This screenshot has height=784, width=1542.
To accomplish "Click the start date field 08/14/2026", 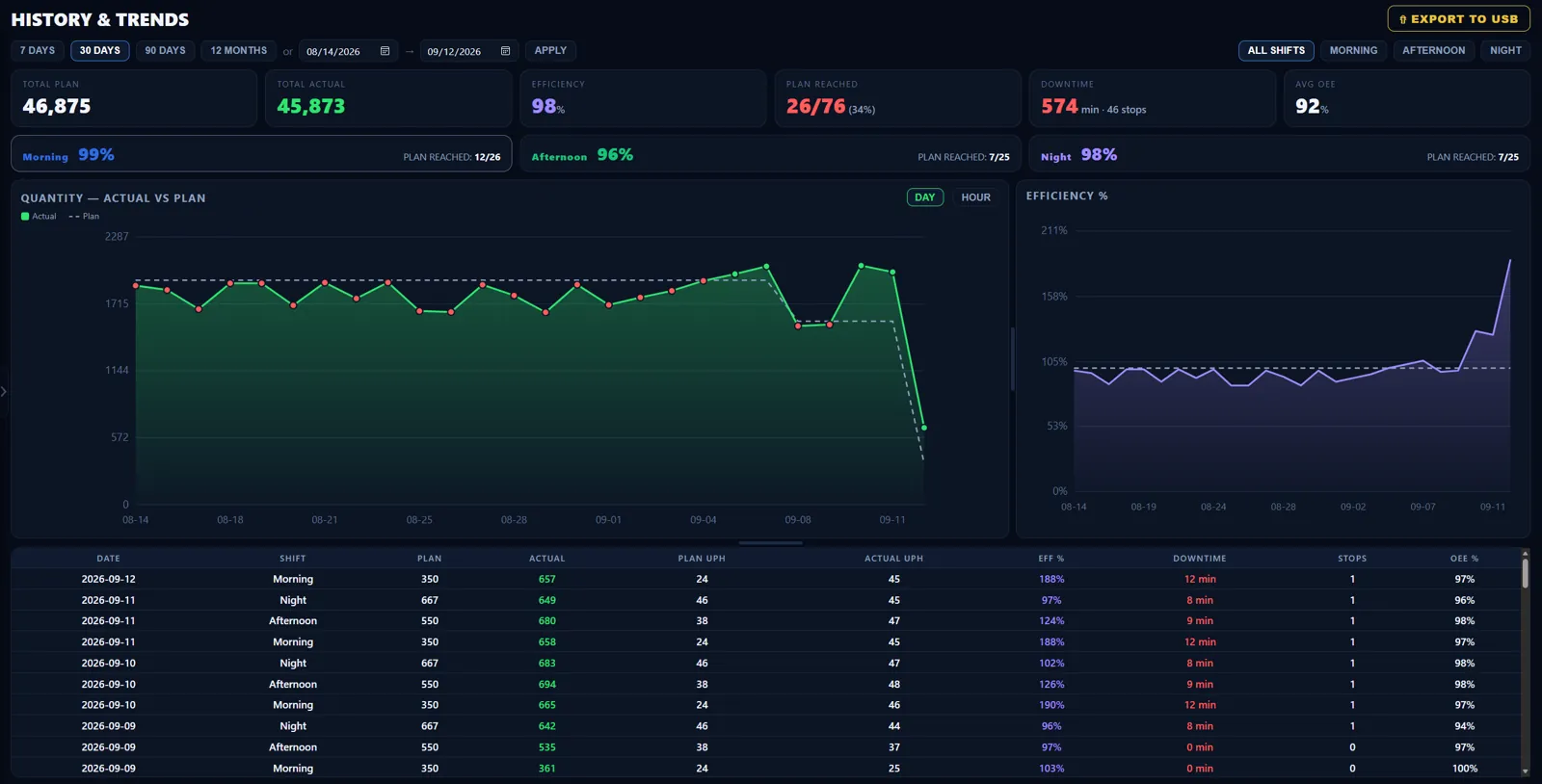I will [x=348, y=51].
